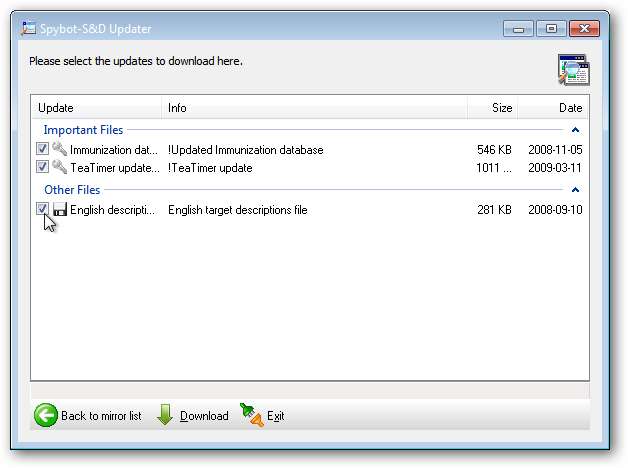Toggle the English descriptions file checkbox
This screenshot has height=468, width=628.
pos(42,209)
